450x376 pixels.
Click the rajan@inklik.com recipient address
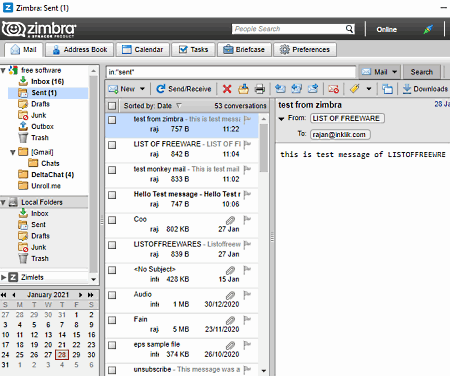point(340,134)
